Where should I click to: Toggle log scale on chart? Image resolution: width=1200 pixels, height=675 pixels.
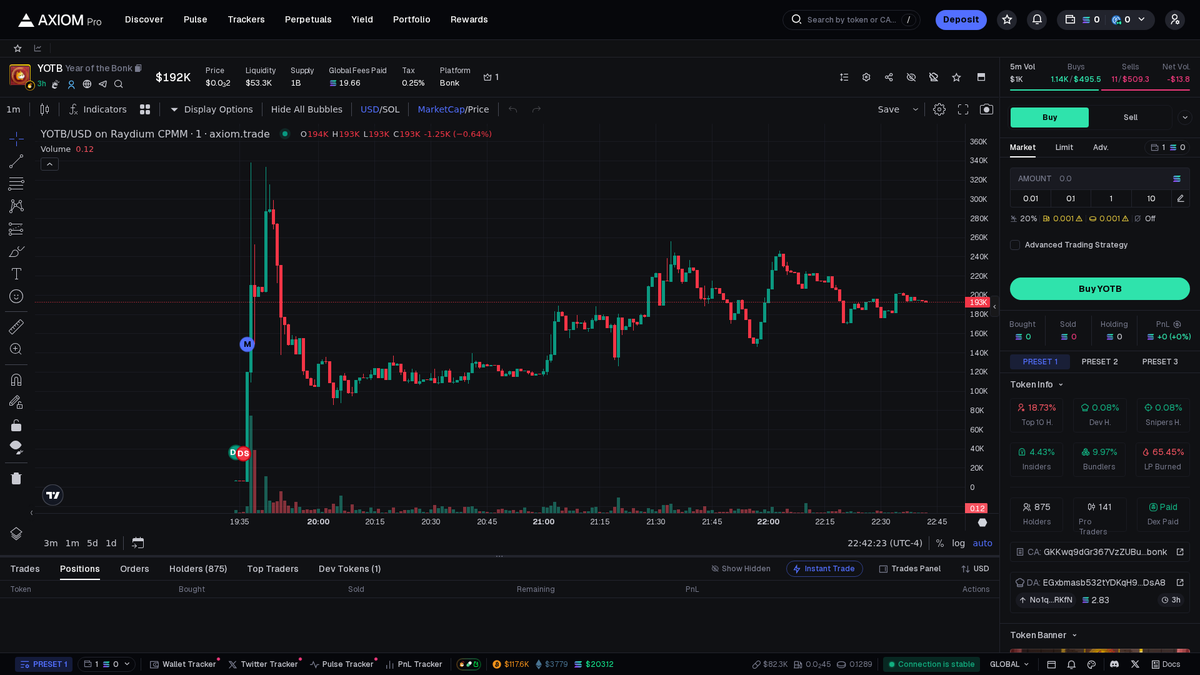tap(958, 543)
